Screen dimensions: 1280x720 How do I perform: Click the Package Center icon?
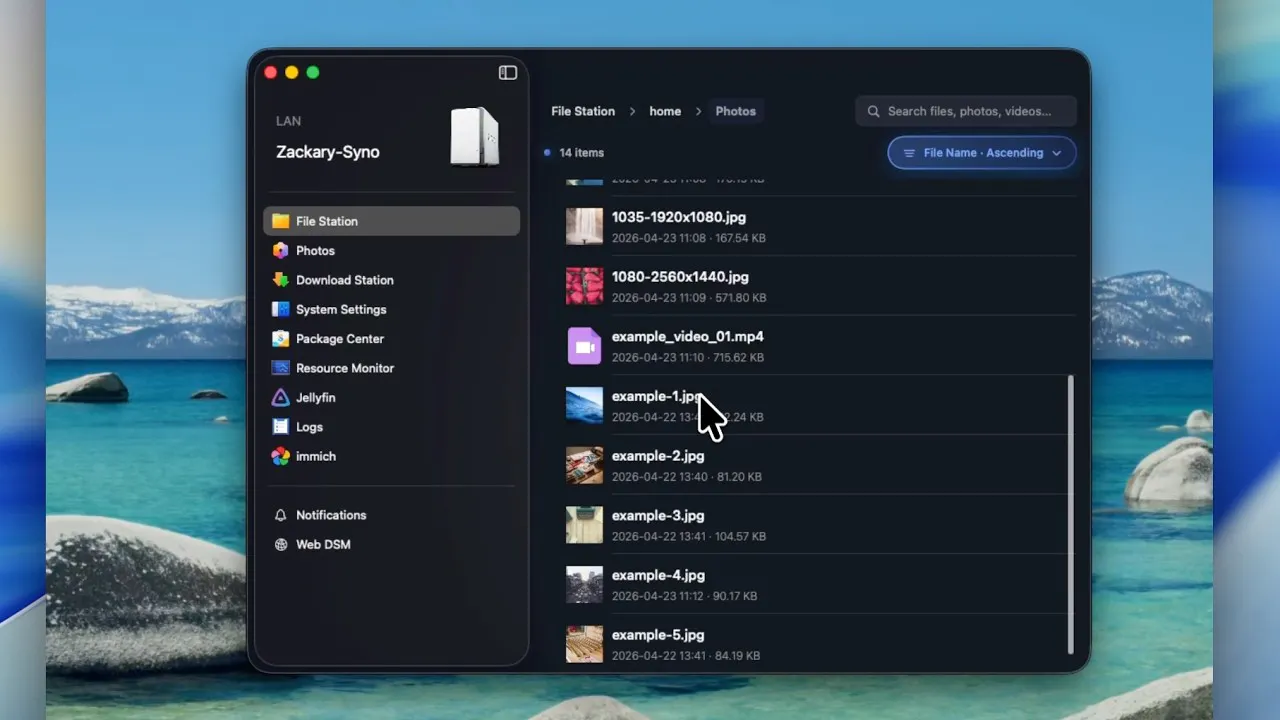coord(281,339)
